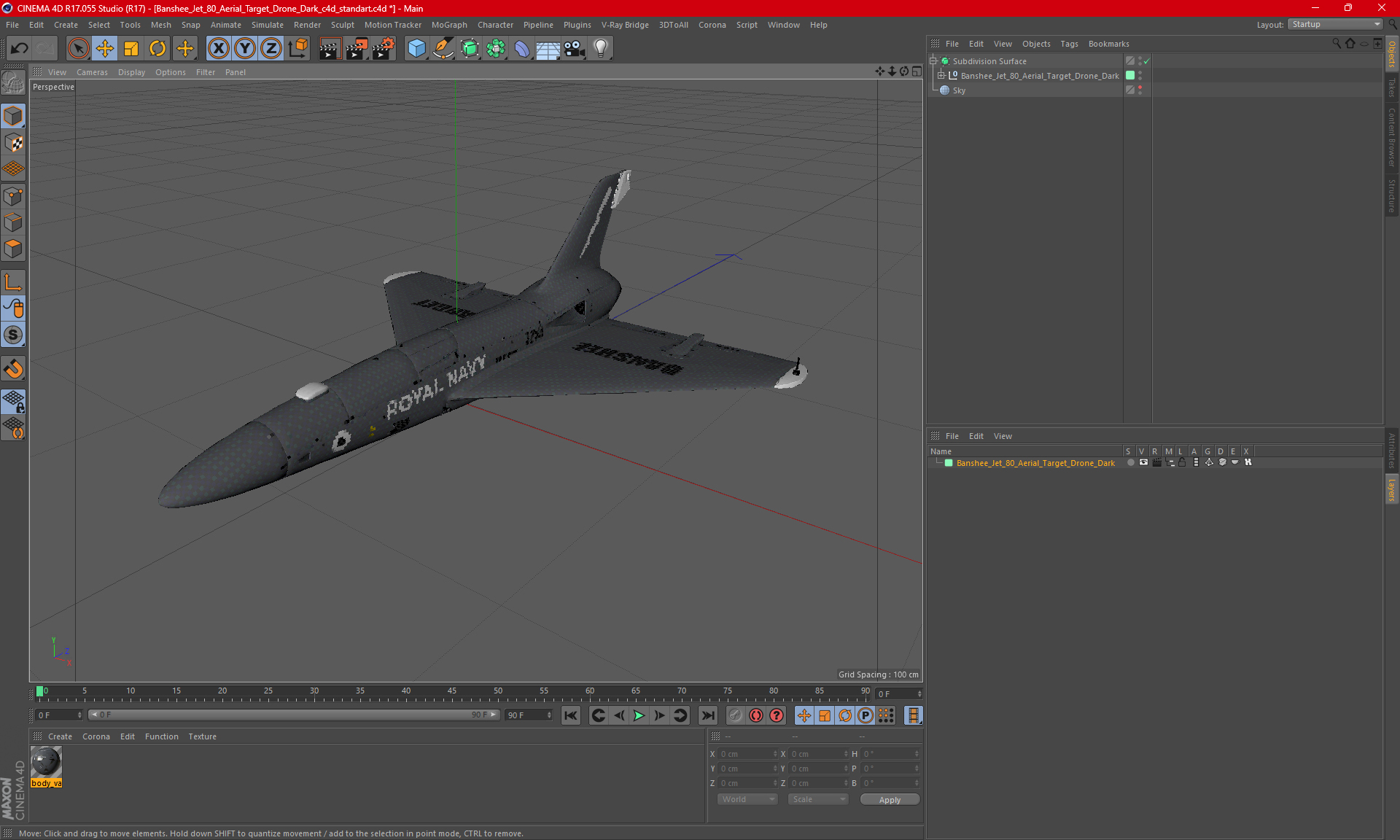Toggle Z axis lock
Image resolution: width=1400 pixels, height=840 pixels.
coord(271,49)
